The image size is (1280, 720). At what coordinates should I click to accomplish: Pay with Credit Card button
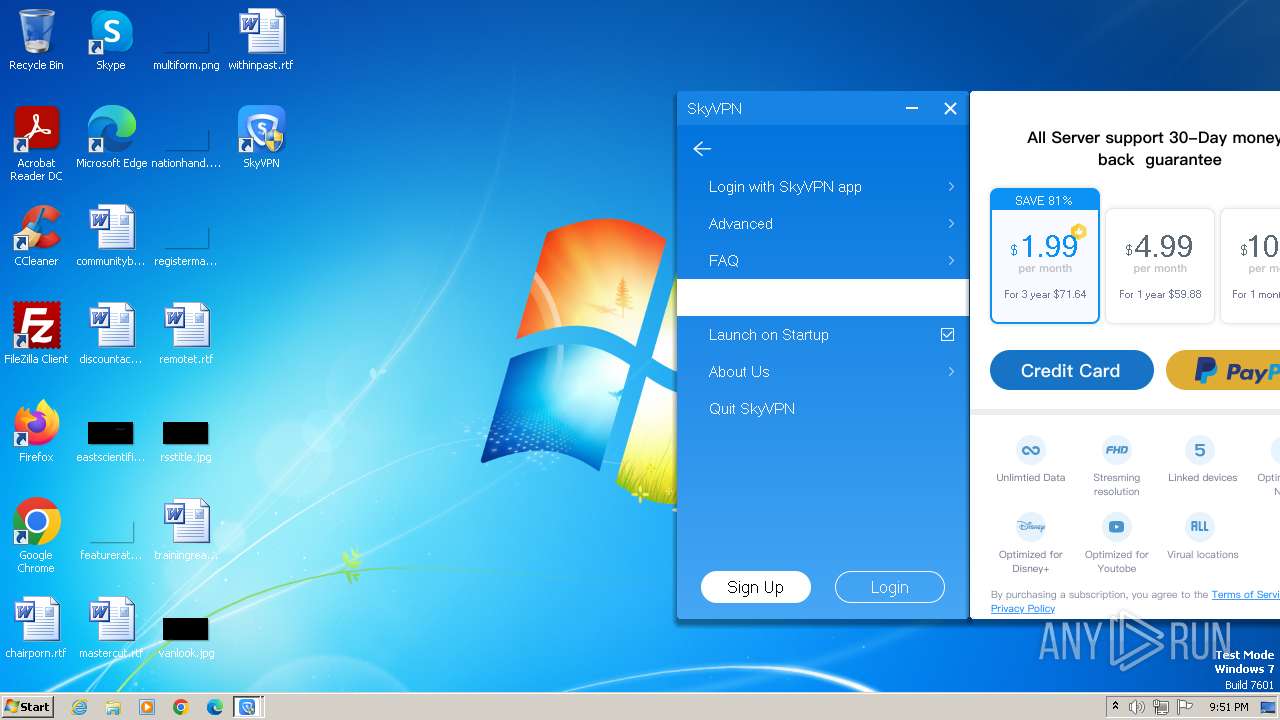pyautogui.click(x=1071, y=370)
